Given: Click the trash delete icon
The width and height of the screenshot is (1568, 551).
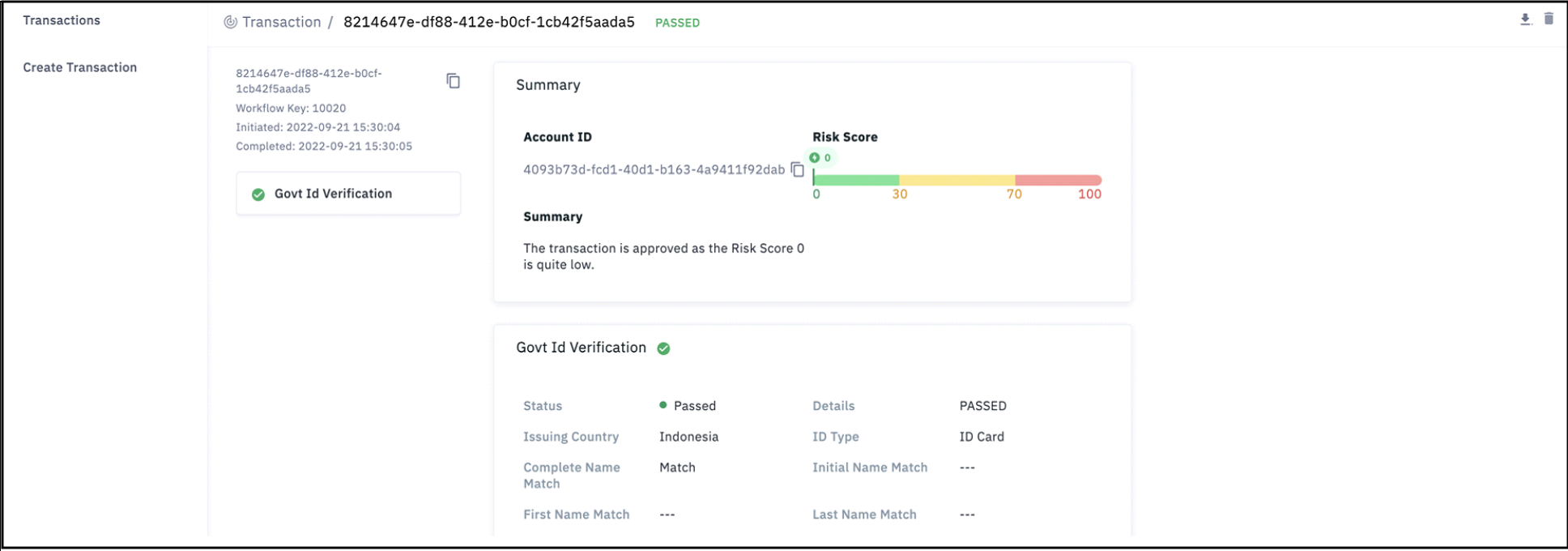Looking at the screenshot, I should click(1549, 19).
